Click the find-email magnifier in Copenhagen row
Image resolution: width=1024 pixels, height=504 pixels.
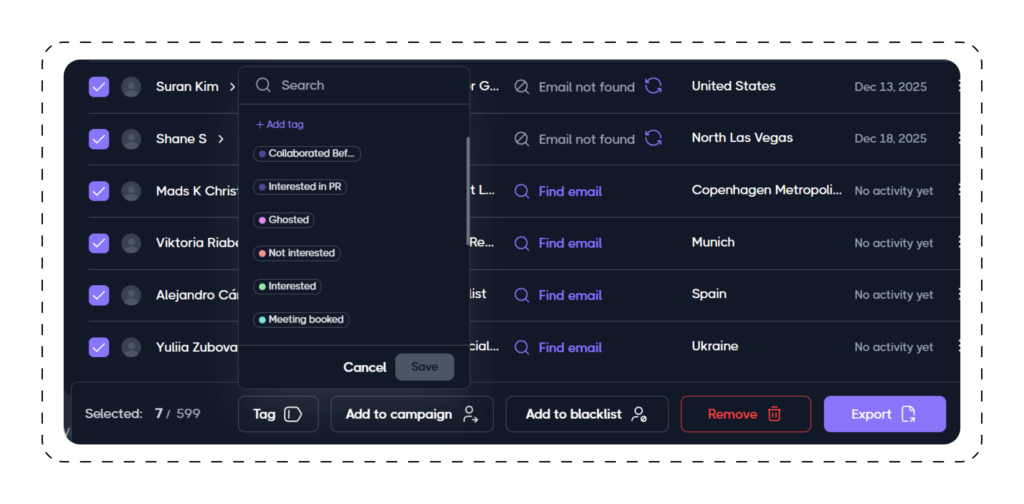click(x=521, y=191)
